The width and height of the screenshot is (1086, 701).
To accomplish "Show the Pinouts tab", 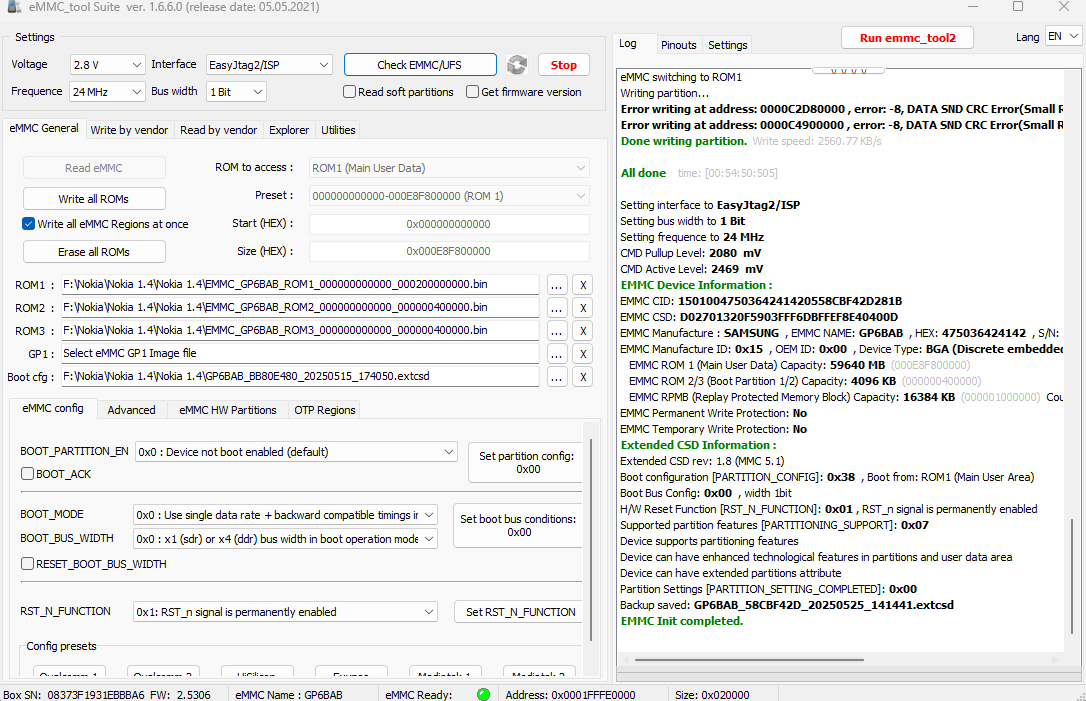I will pos(678,45).
